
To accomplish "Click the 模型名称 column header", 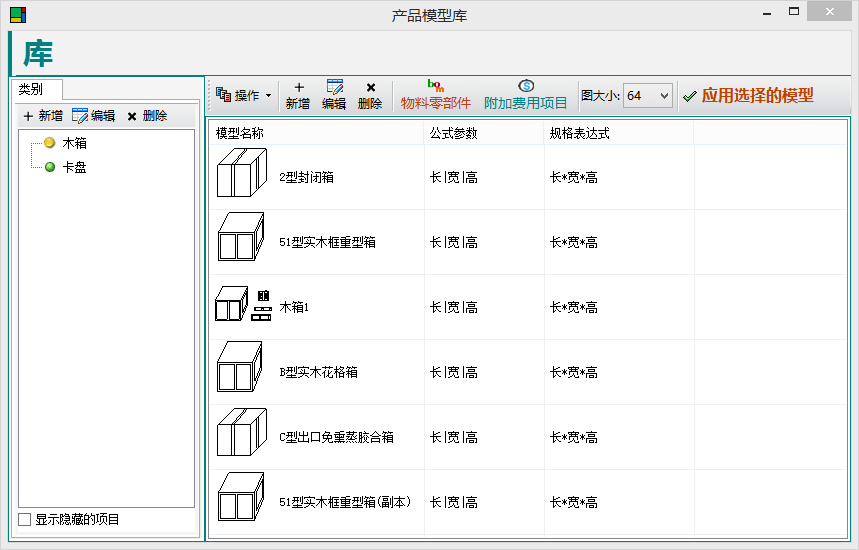I will pyautogui.click(x=240, y=133).
